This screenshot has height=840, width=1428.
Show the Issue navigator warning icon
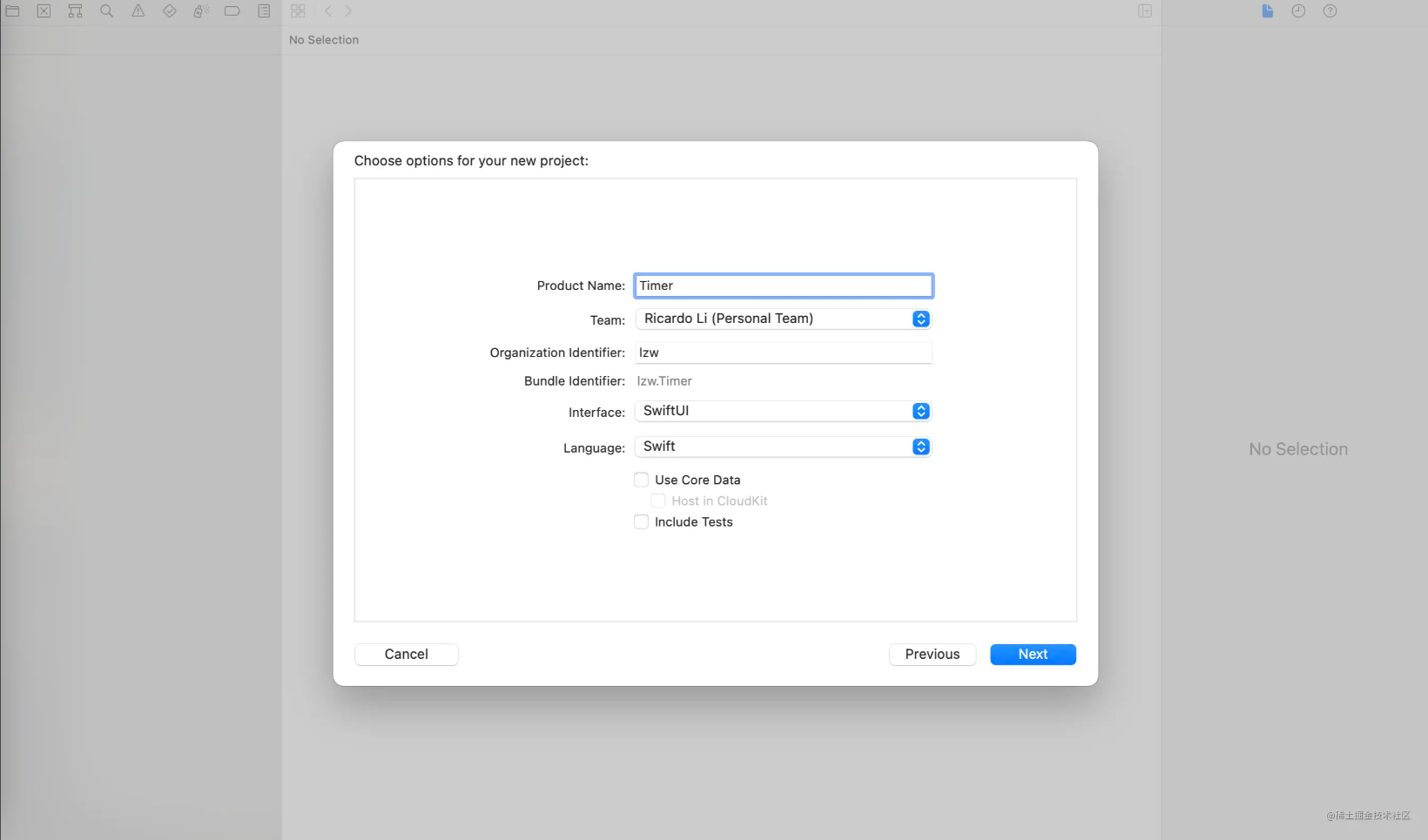point(138,11)
